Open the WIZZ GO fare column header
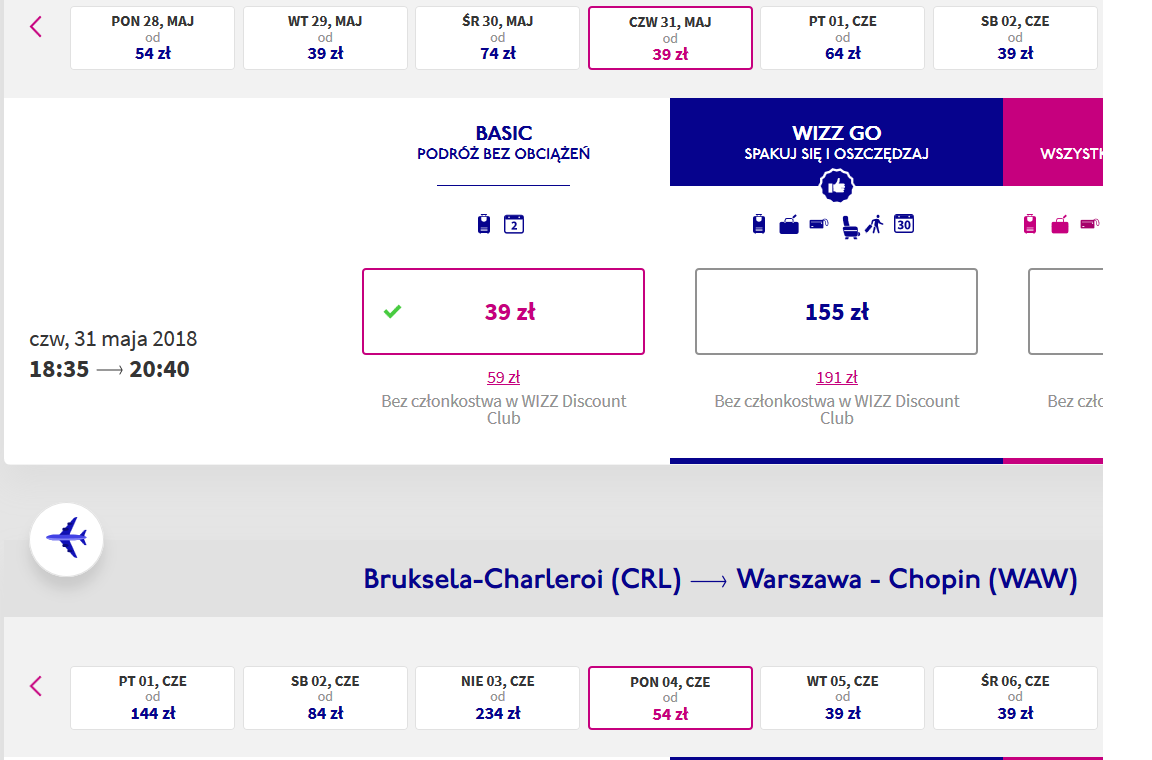Image resolution: width=1152 pixels, height=760 pixels. click(x=836, y=142)
